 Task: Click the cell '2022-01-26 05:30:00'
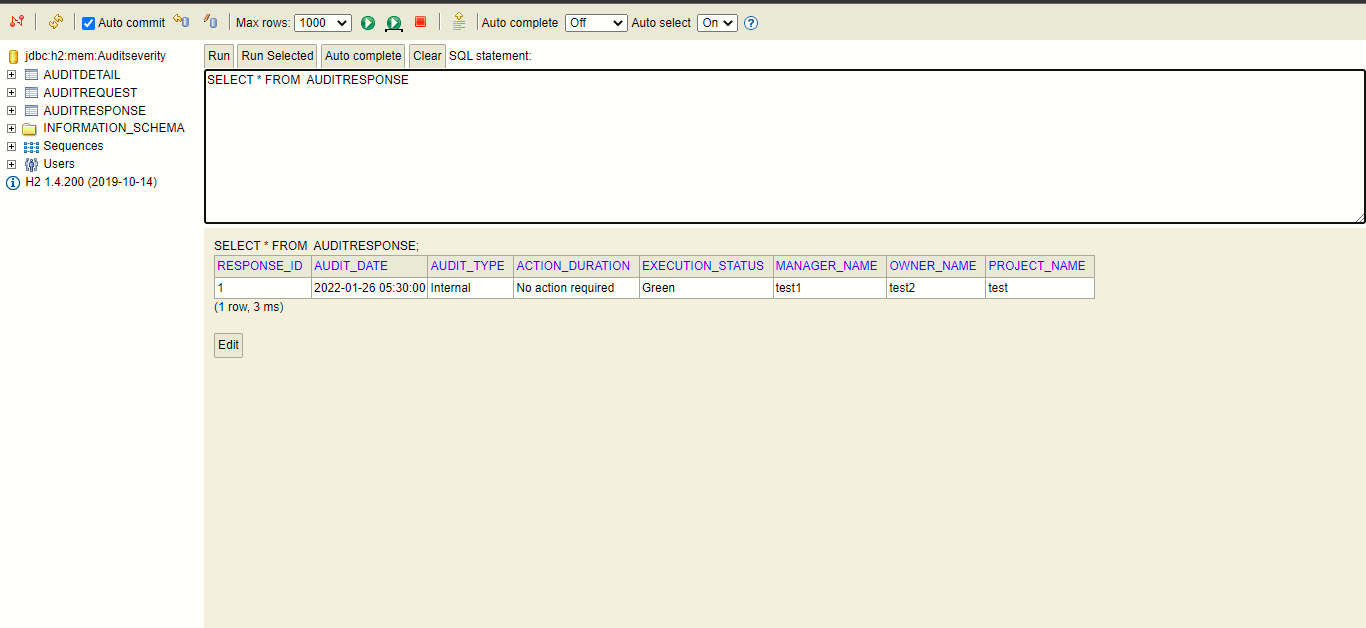[370, 288]
